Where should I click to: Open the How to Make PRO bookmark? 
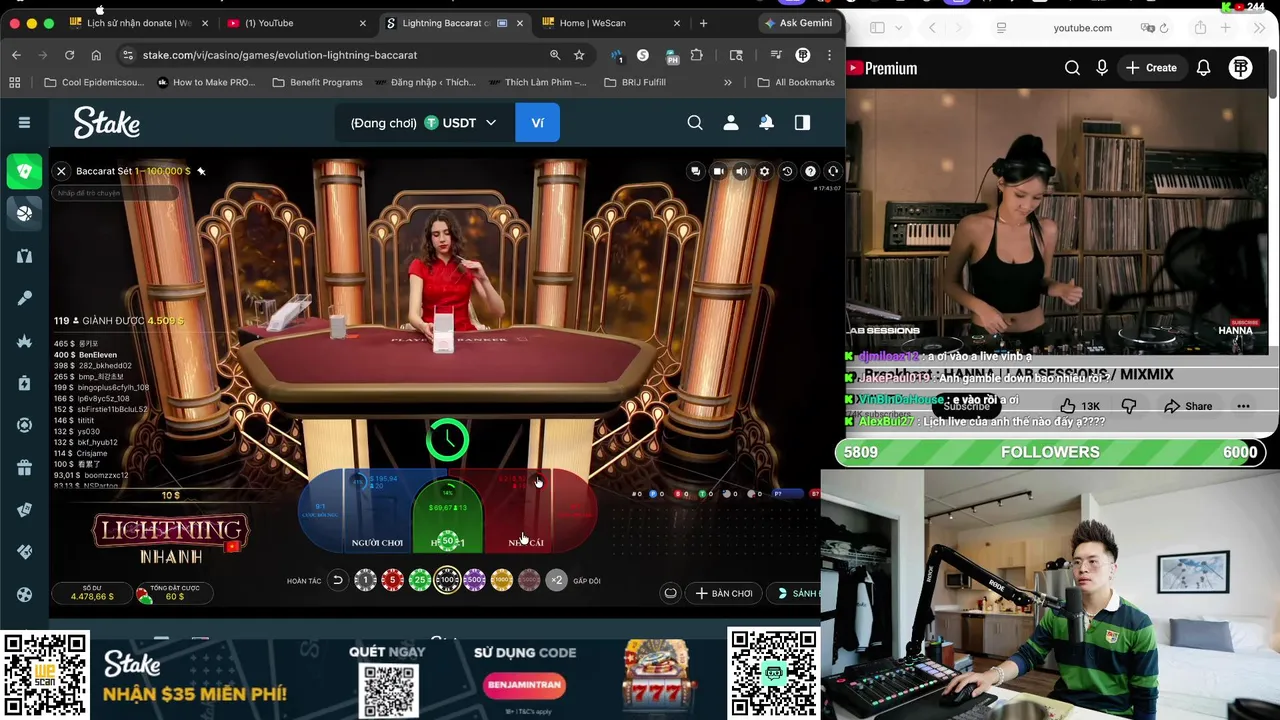coord(206,82)
